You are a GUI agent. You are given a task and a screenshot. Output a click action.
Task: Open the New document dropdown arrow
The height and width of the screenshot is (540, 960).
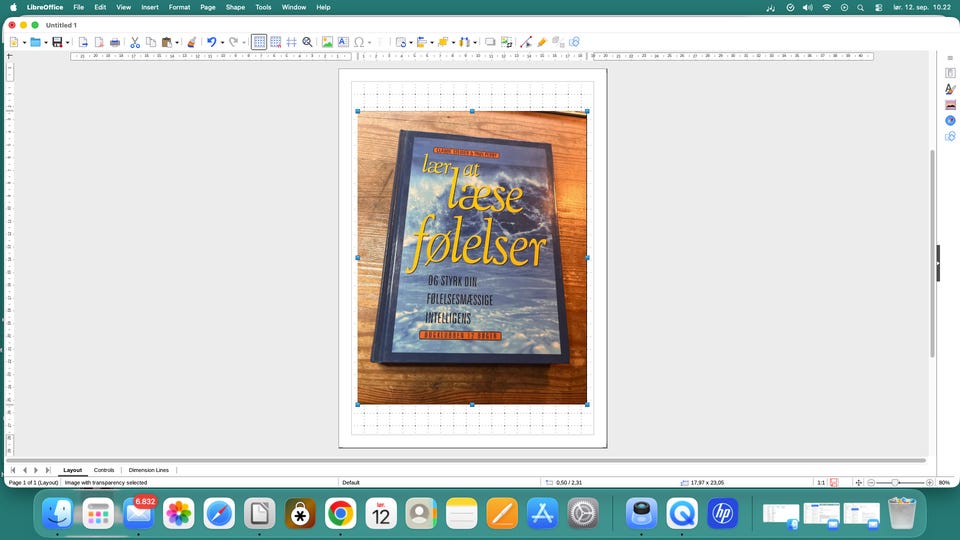point(24,42)
